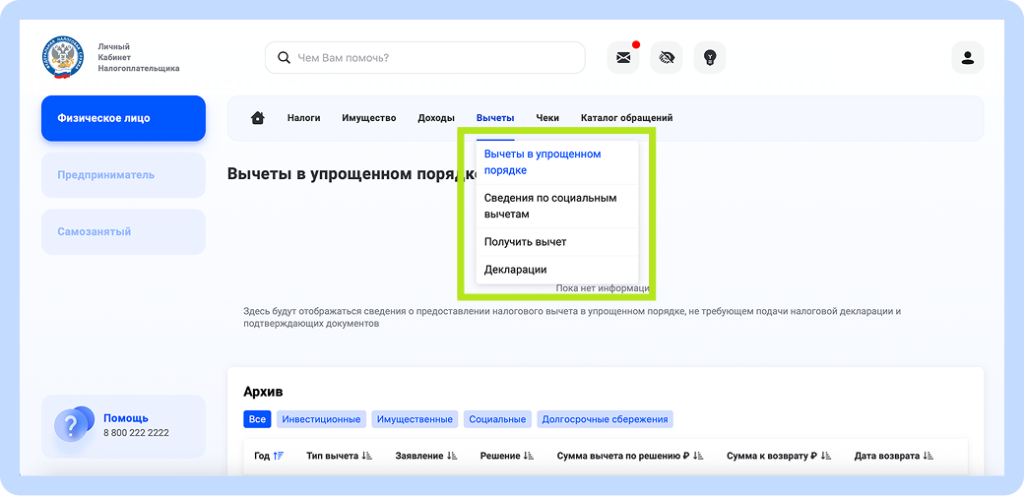
Task: Switch to Самозанятый section
Action: click(x=123, y=232)
